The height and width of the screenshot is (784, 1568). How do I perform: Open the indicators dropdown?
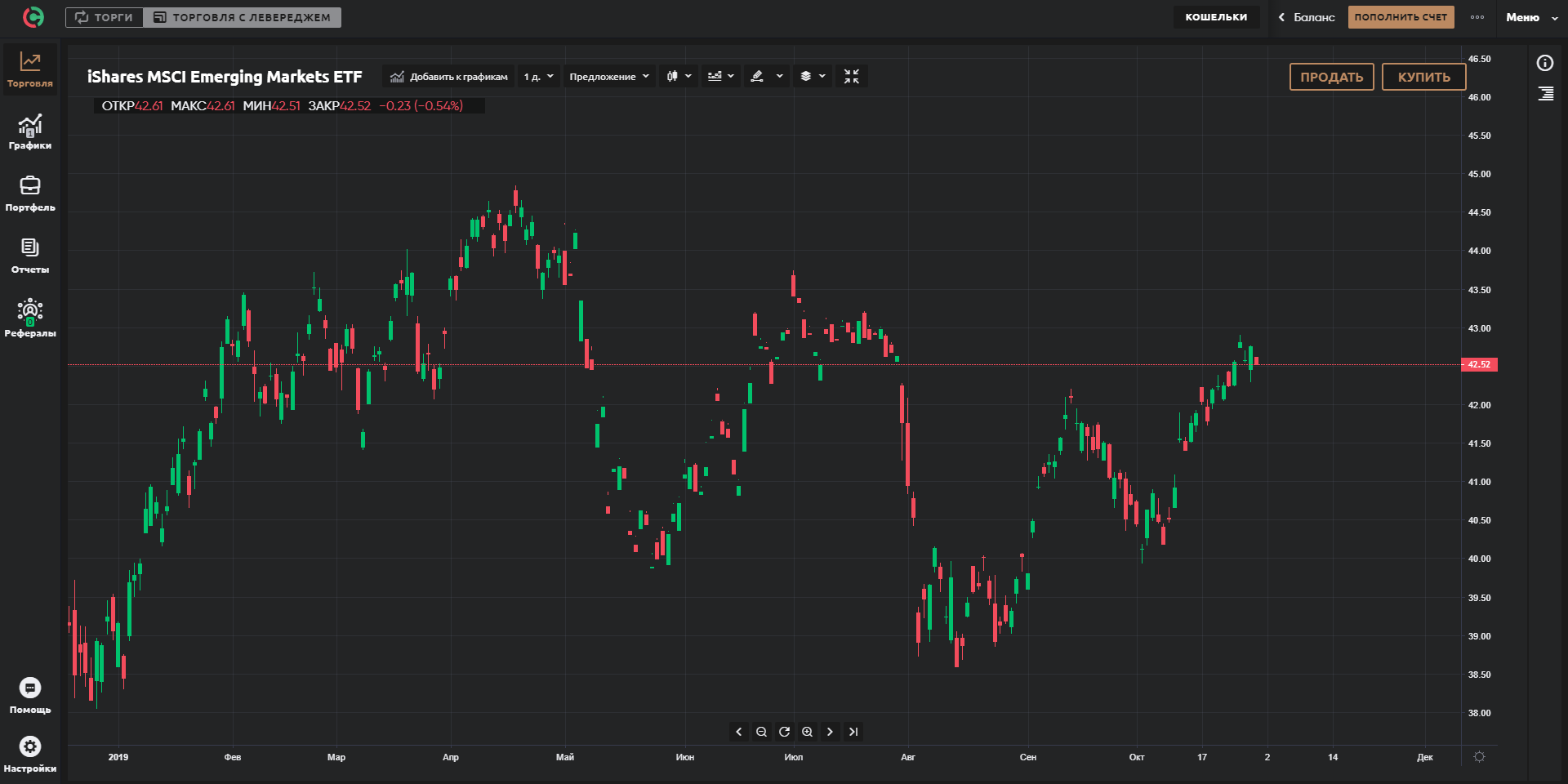pyautogui.click(x=720, y=76)
